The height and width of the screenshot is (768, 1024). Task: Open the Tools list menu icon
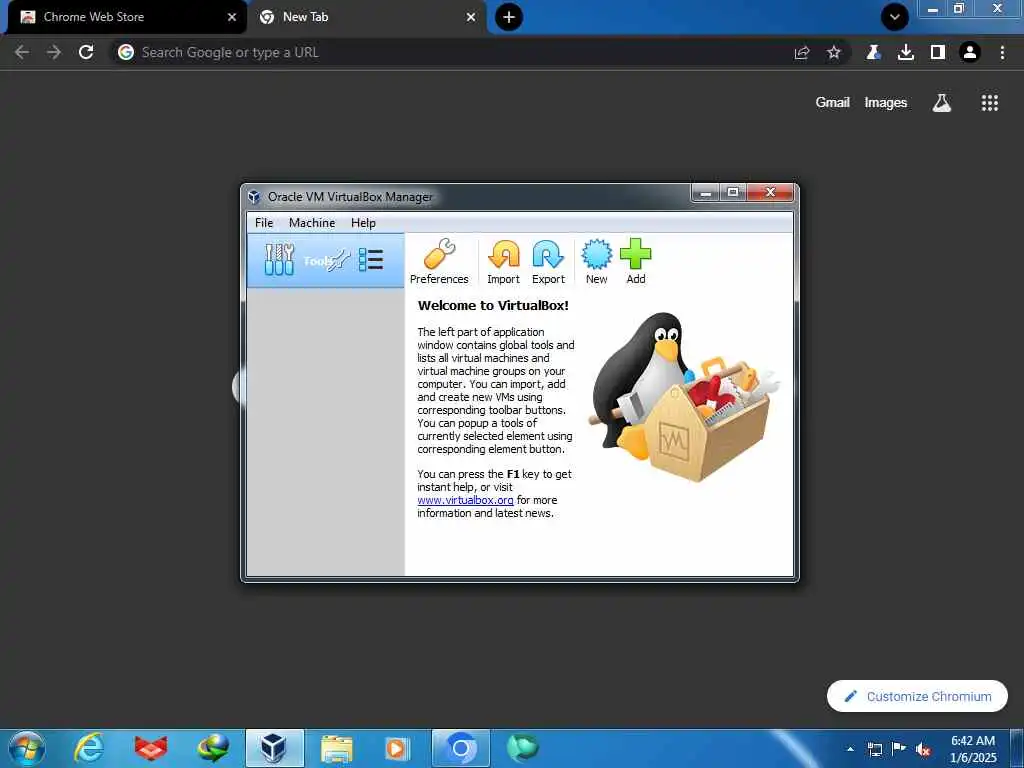(x=371, y=260)
